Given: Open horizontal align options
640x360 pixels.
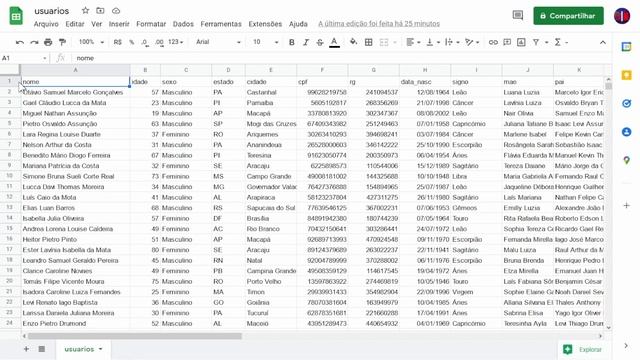Looking at the screenshot, I should (413, 42).
